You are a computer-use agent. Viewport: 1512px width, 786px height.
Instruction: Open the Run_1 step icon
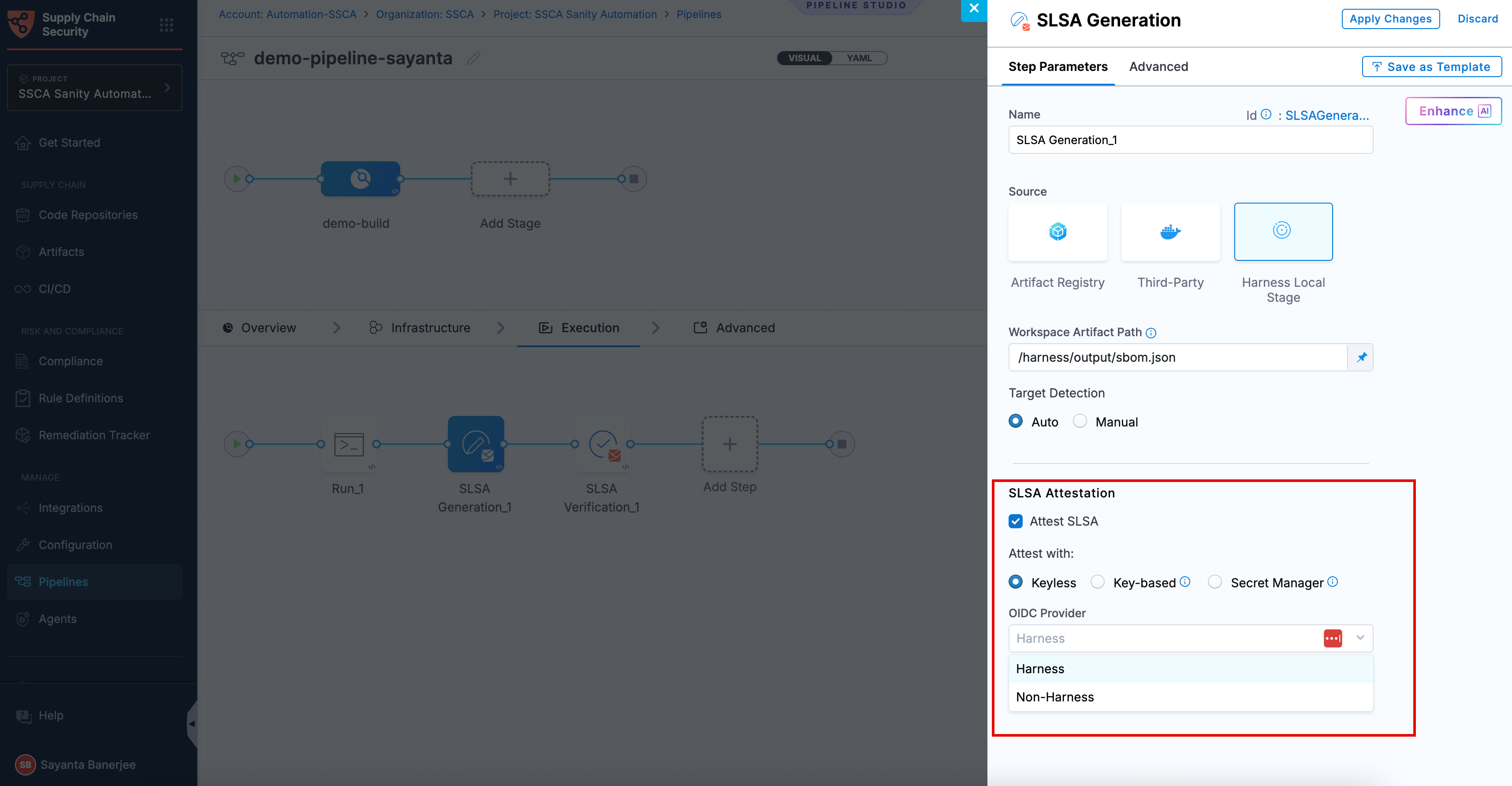[349, 444]
